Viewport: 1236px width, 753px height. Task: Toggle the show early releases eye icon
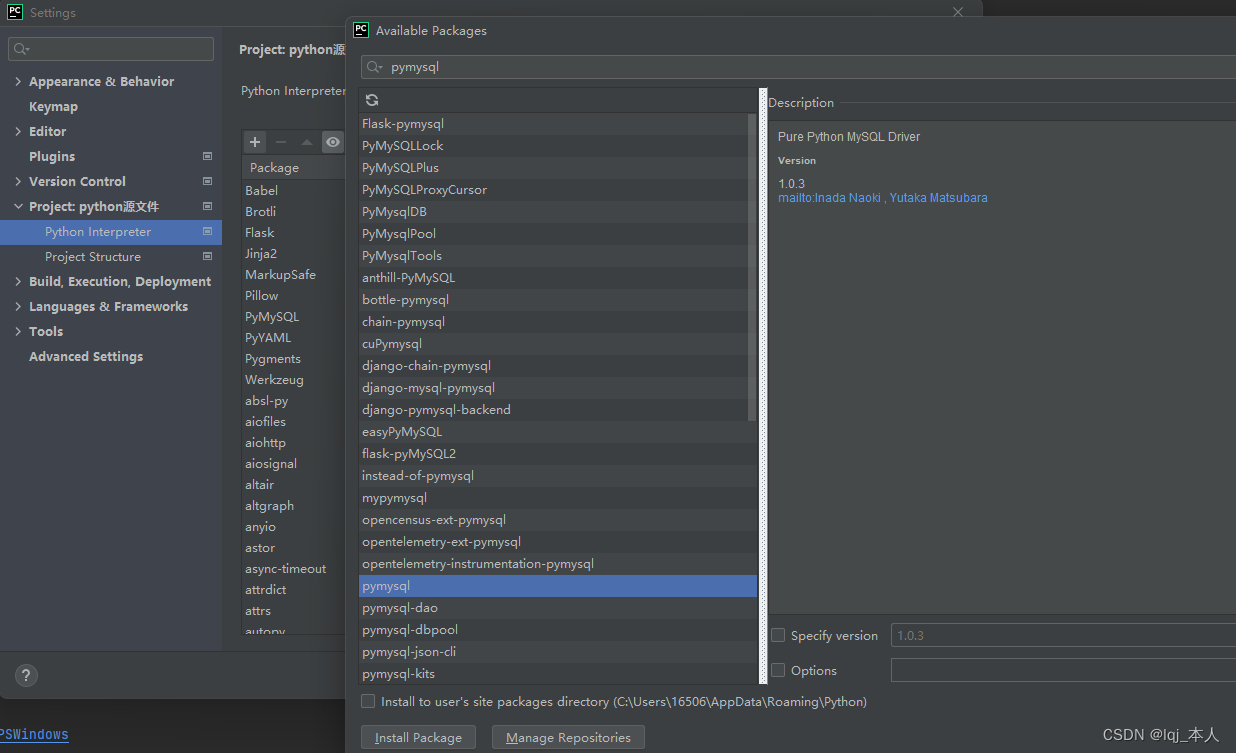click(x=333, y=142)
